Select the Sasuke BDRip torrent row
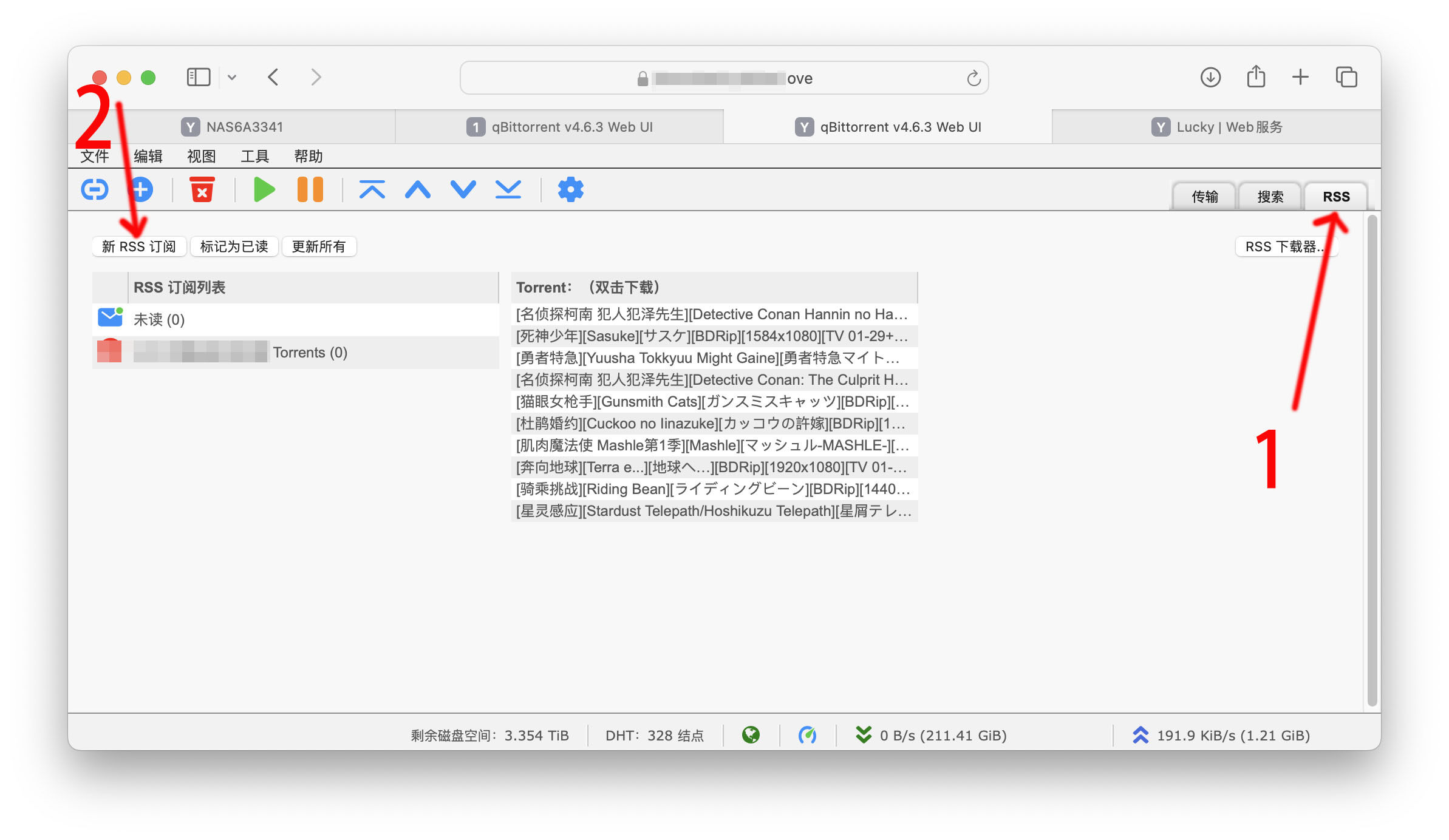 (x=714, y=336)
